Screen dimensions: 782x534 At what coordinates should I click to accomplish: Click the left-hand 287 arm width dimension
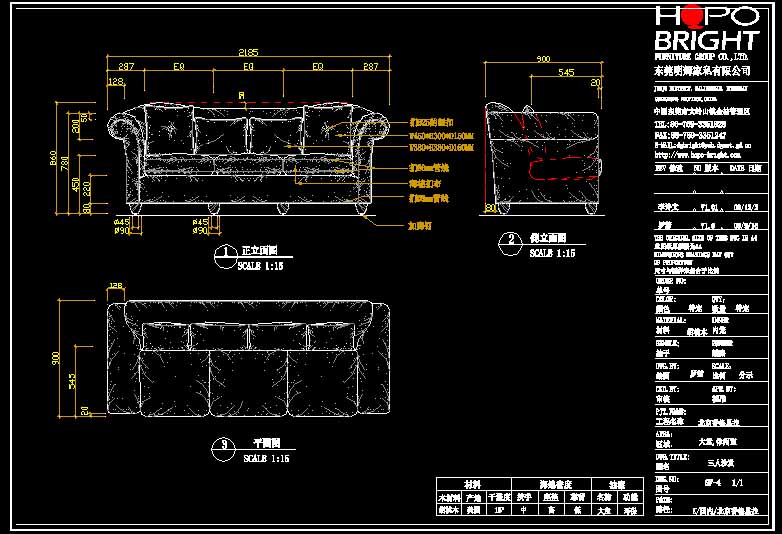coord(126,66)
